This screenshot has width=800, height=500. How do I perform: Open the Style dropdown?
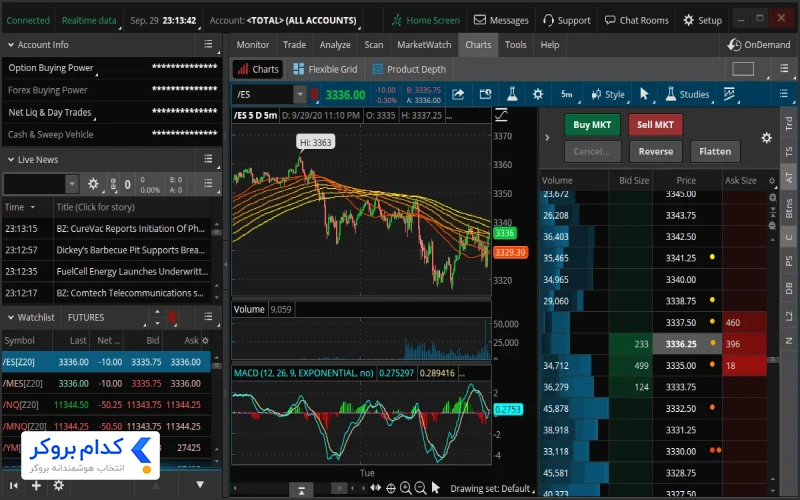pos(609,94)
